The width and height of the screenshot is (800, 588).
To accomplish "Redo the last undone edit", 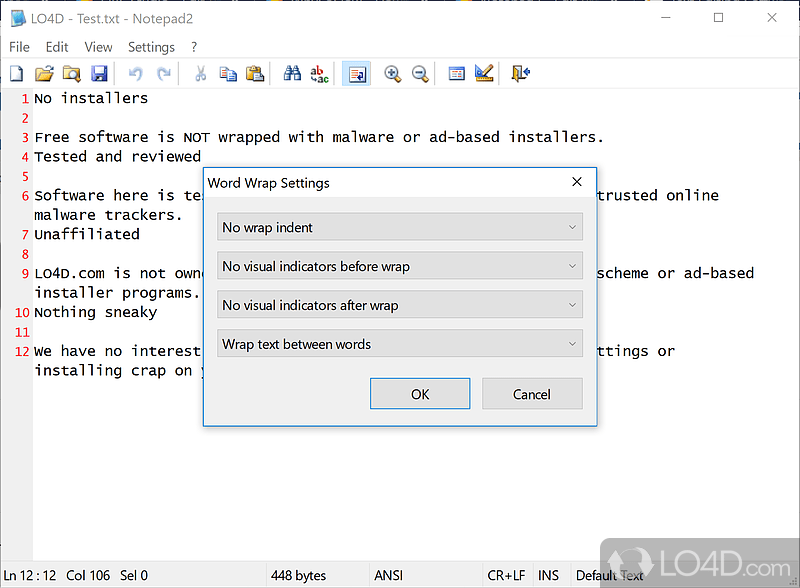I will [163, 74].
